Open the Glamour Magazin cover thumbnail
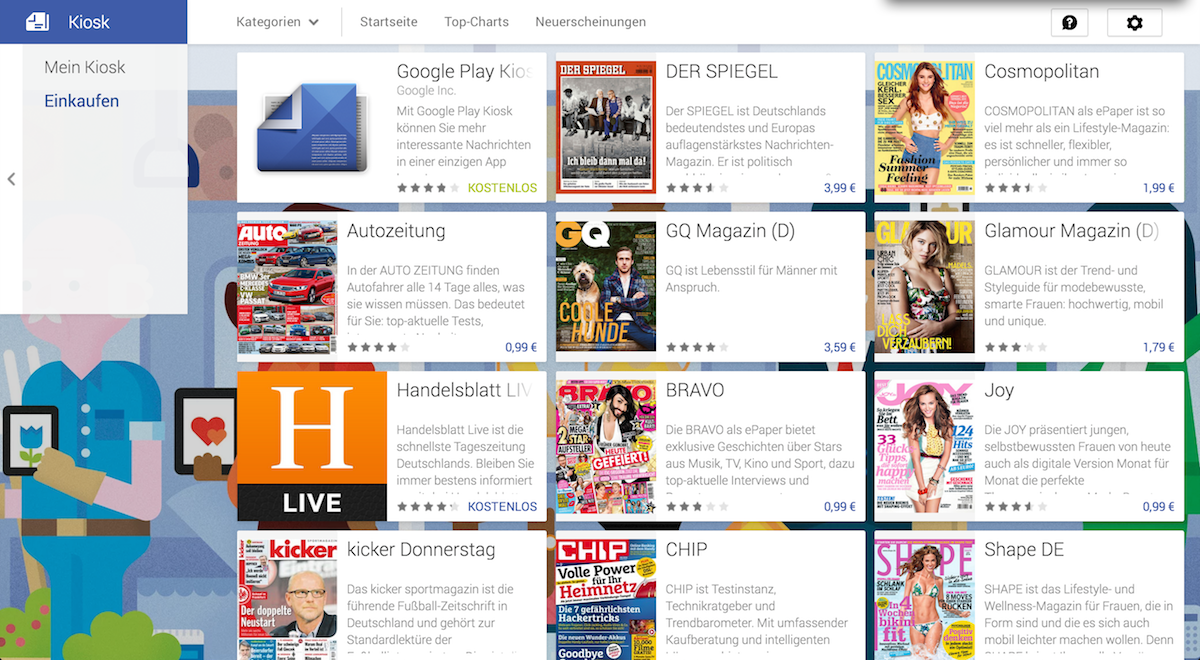 (925, 287)
